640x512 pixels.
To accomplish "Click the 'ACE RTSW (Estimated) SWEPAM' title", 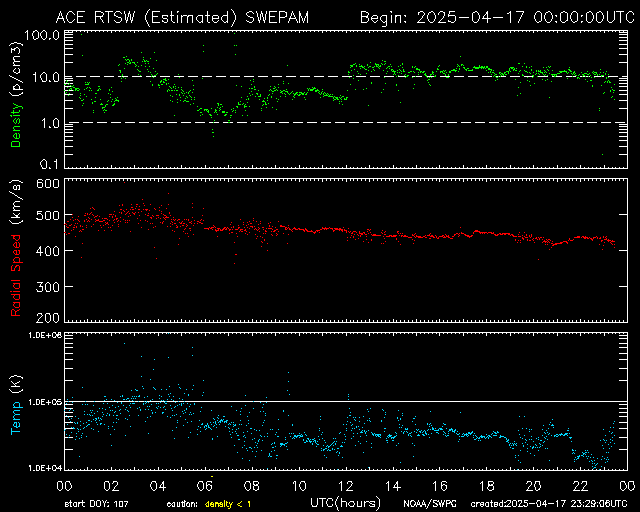I will (182, 18).
